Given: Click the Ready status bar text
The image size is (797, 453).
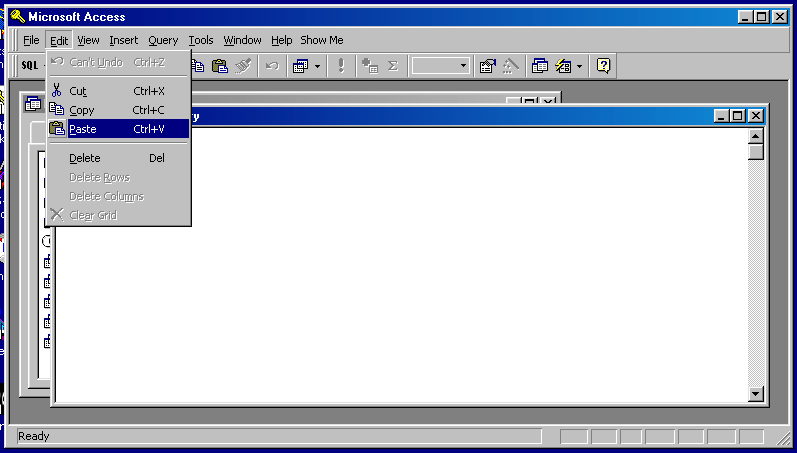Looking at the screenshot, I should 34,436.
